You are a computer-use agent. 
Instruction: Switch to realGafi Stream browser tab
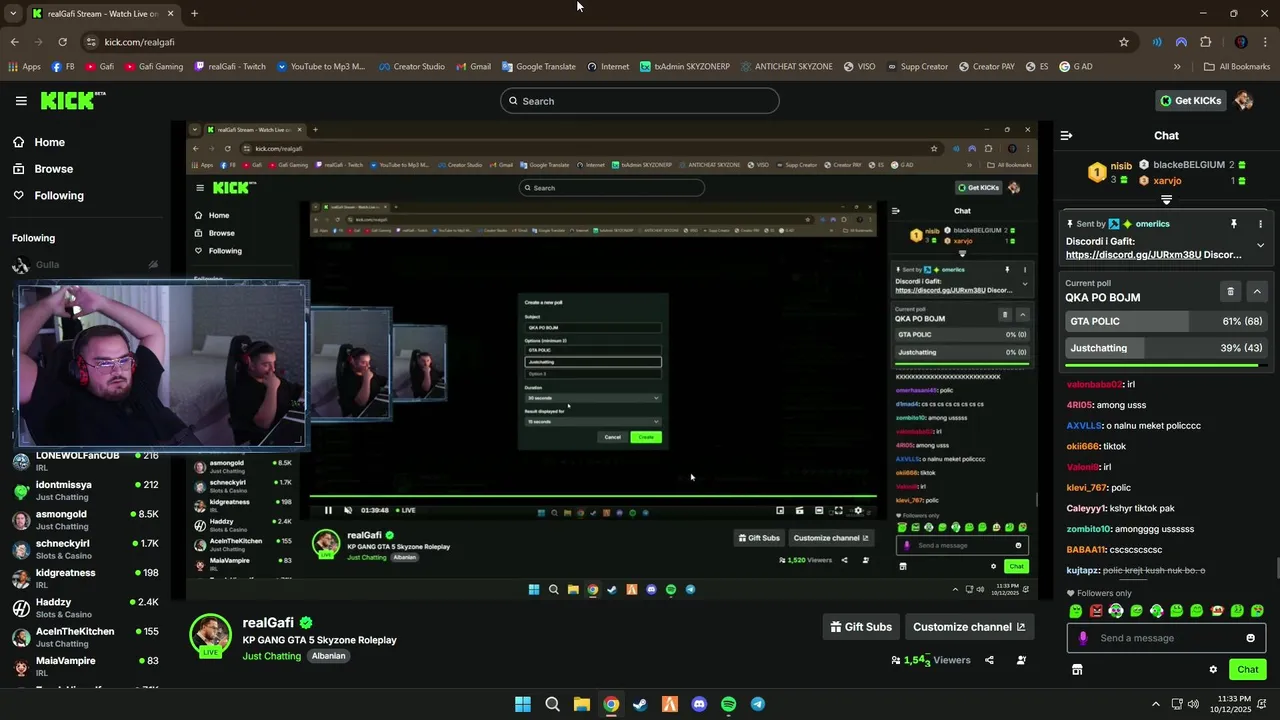click(x=102, y=14)
